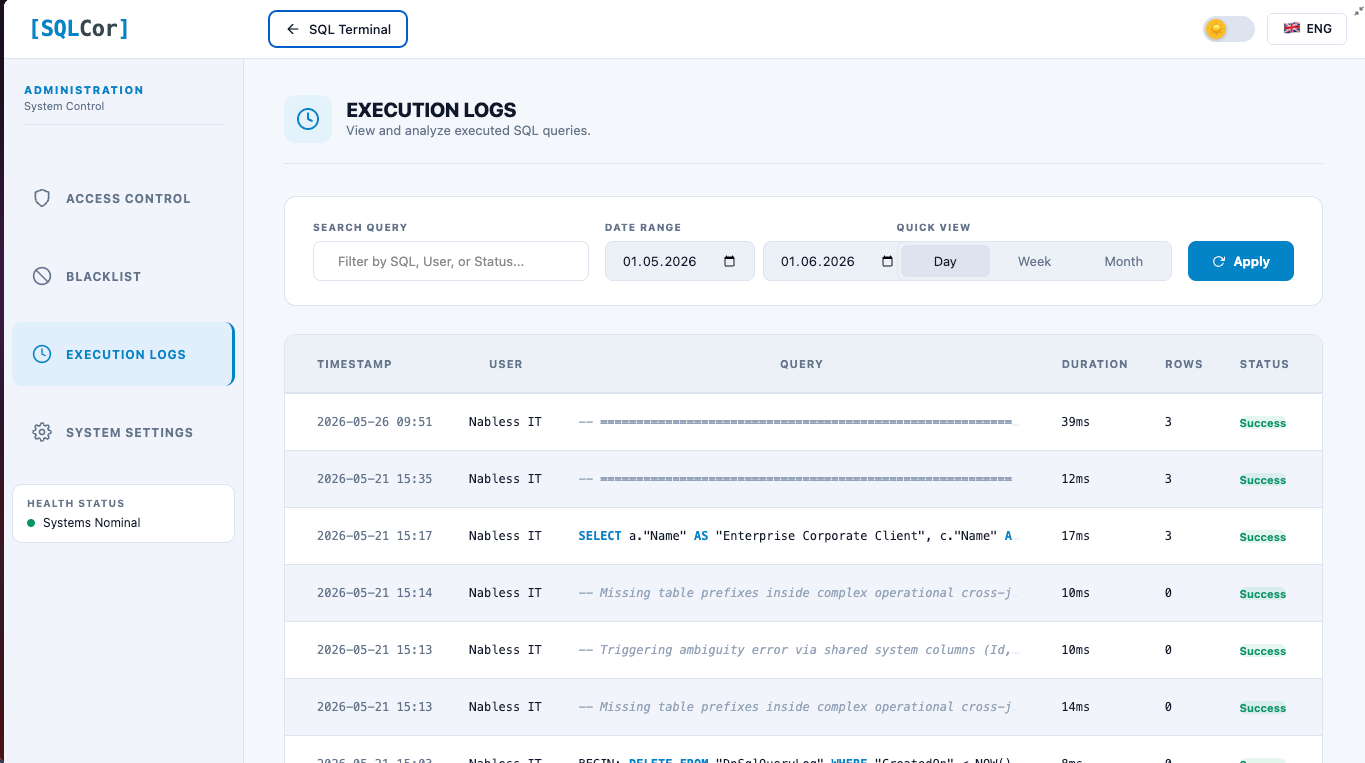1365x763 pixels.
Task: Toggle the light/dark theme switch
Action: click(1228, 29)
